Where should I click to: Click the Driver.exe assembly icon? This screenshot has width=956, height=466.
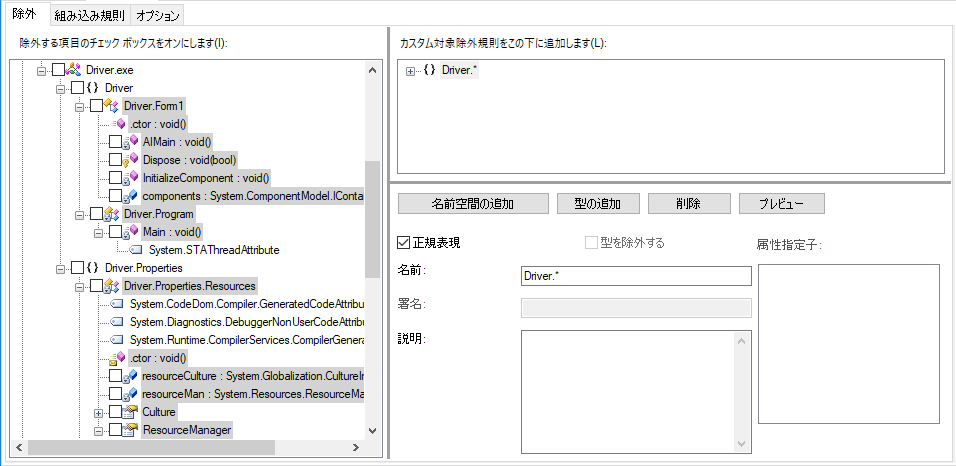73,70
